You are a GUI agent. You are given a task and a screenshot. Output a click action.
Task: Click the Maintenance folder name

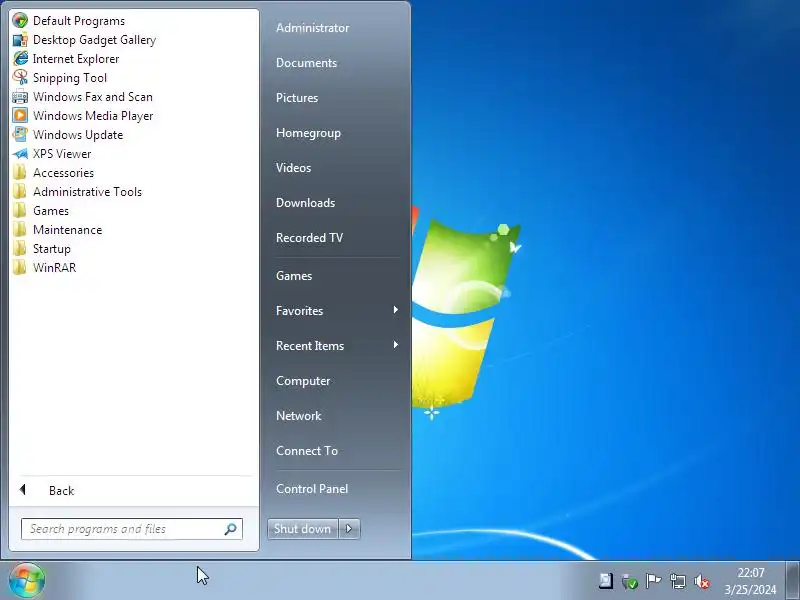coord(67,230)
